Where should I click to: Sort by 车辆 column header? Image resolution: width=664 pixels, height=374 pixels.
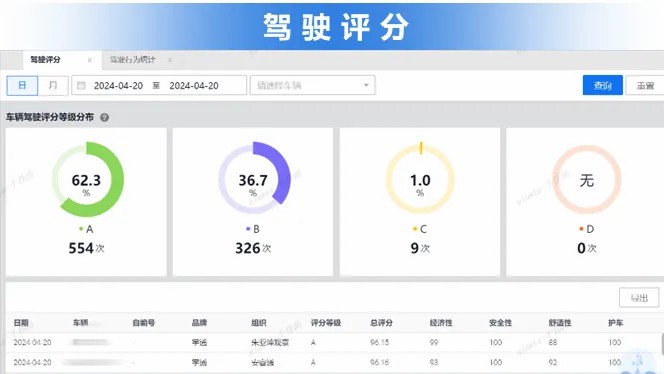tap(80, 323)
